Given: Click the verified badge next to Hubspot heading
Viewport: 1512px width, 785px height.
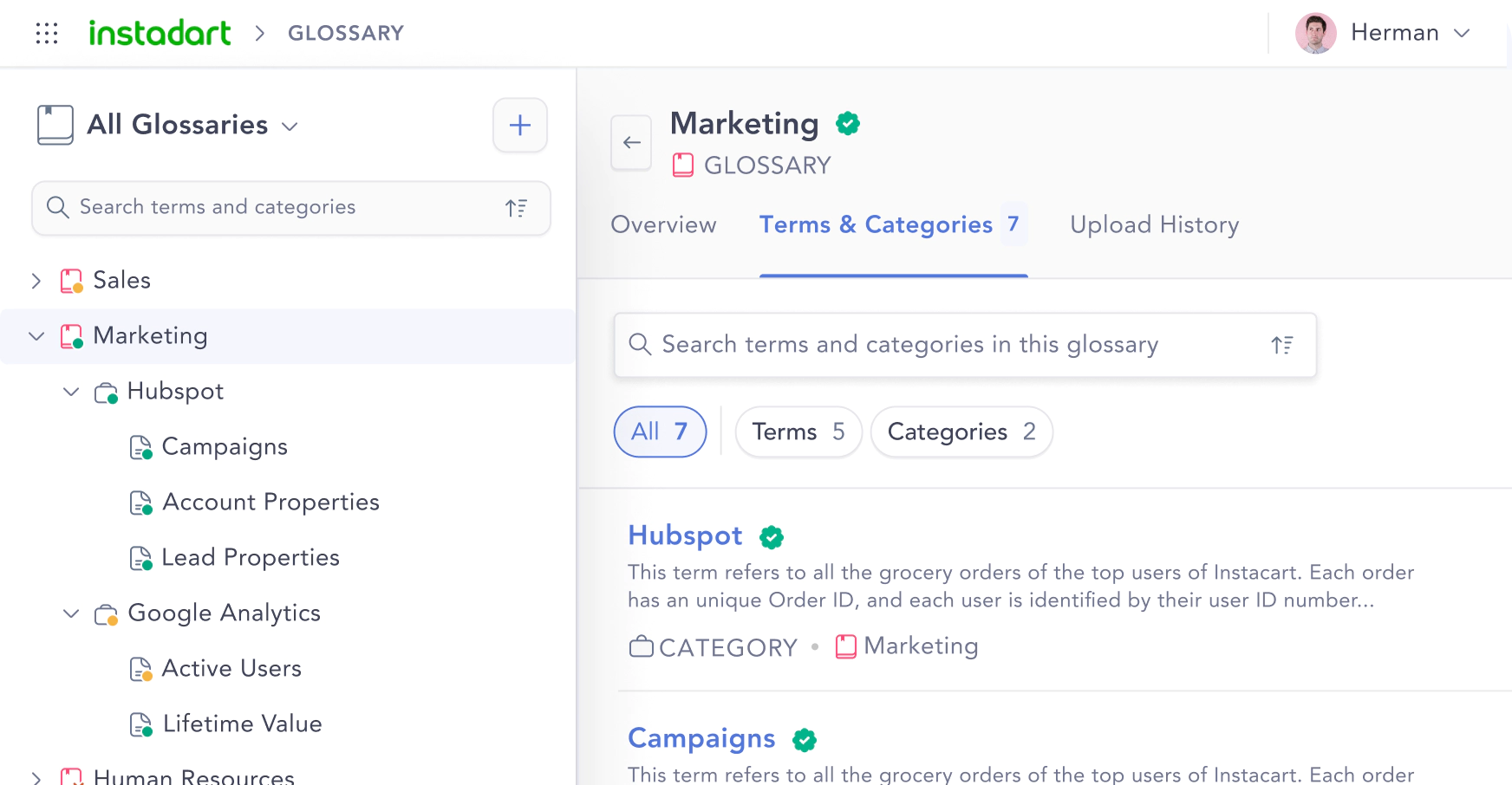Looking at the screenshot, I should (772, 537).
